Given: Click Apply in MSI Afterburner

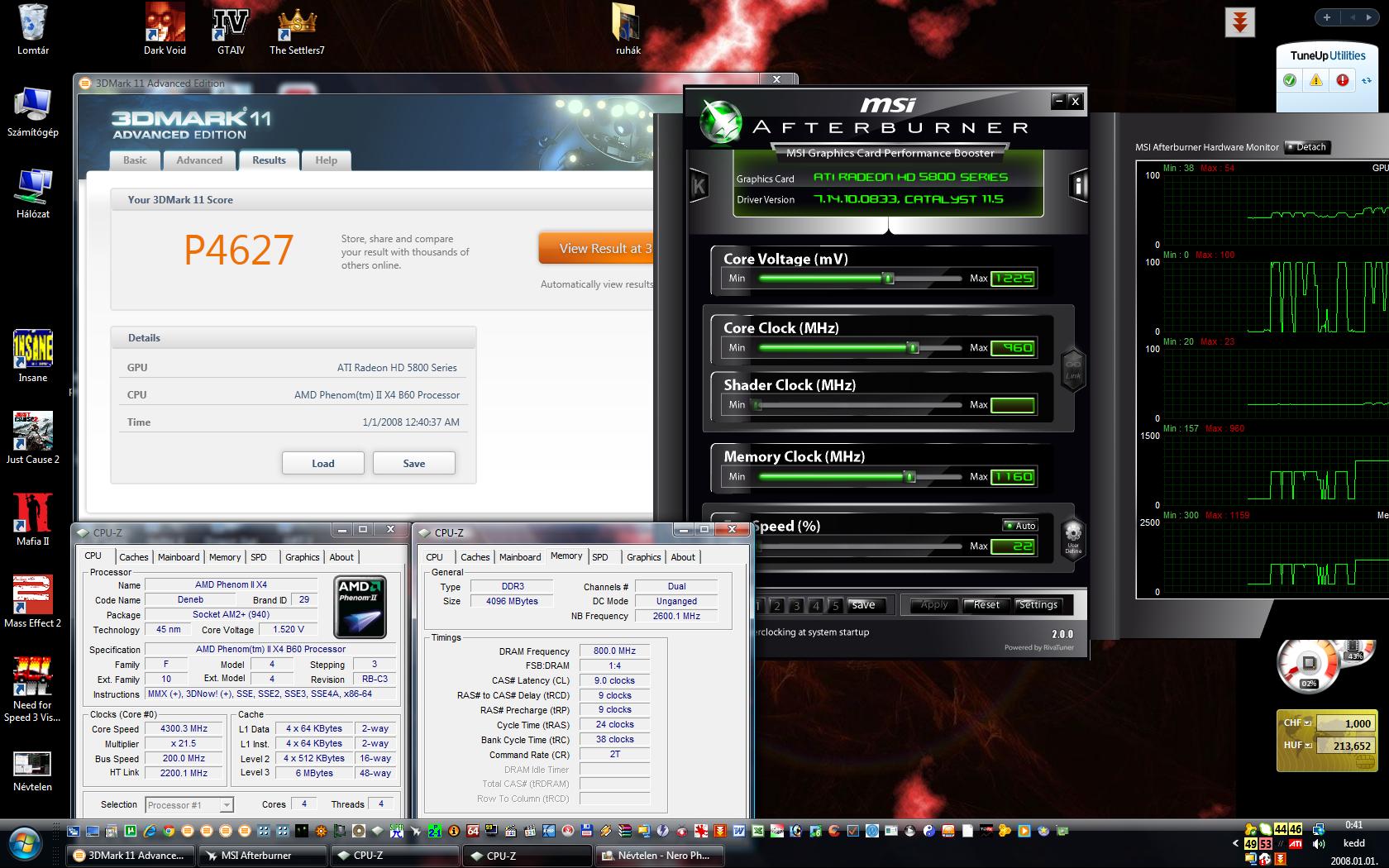Looking at the screenshot, I should 934,605.
